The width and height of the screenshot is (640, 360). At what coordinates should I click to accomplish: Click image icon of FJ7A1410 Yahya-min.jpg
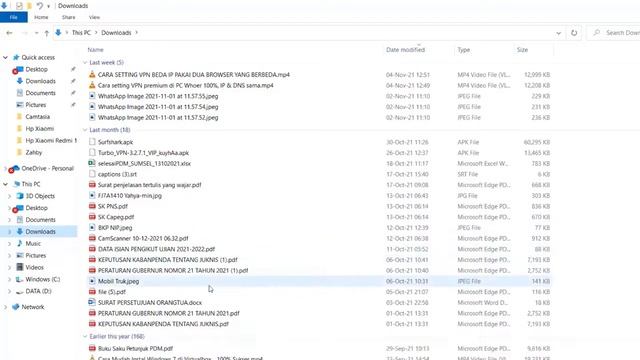coord(92,195)
